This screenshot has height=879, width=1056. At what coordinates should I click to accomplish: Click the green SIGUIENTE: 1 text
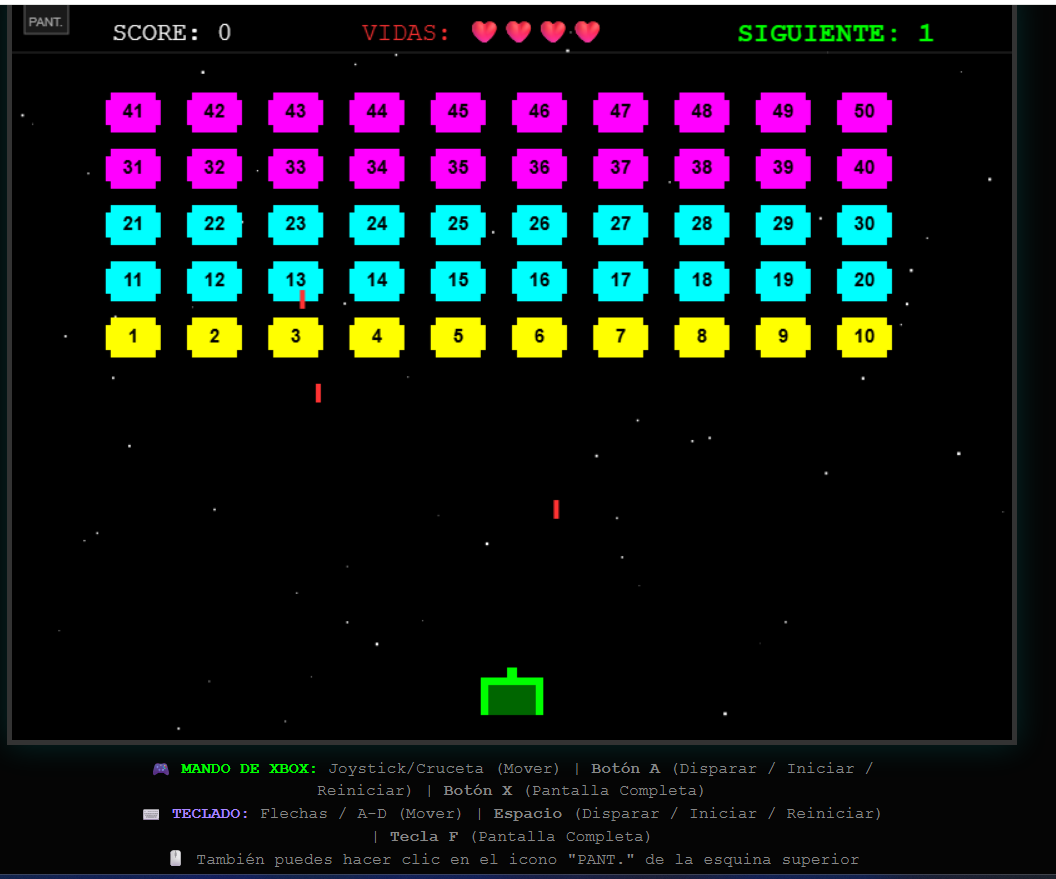[x=836, y=33]
